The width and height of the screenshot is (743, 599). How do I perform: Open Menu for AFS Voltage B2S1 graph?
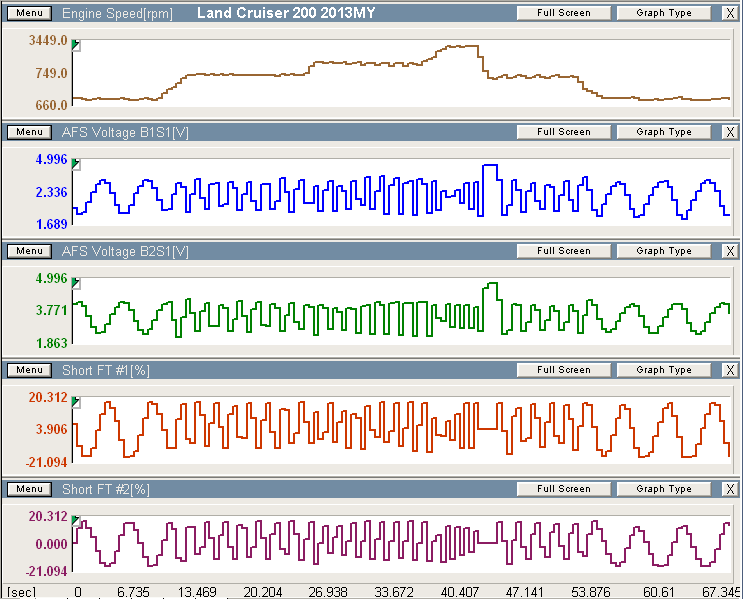tap(29, 251)
